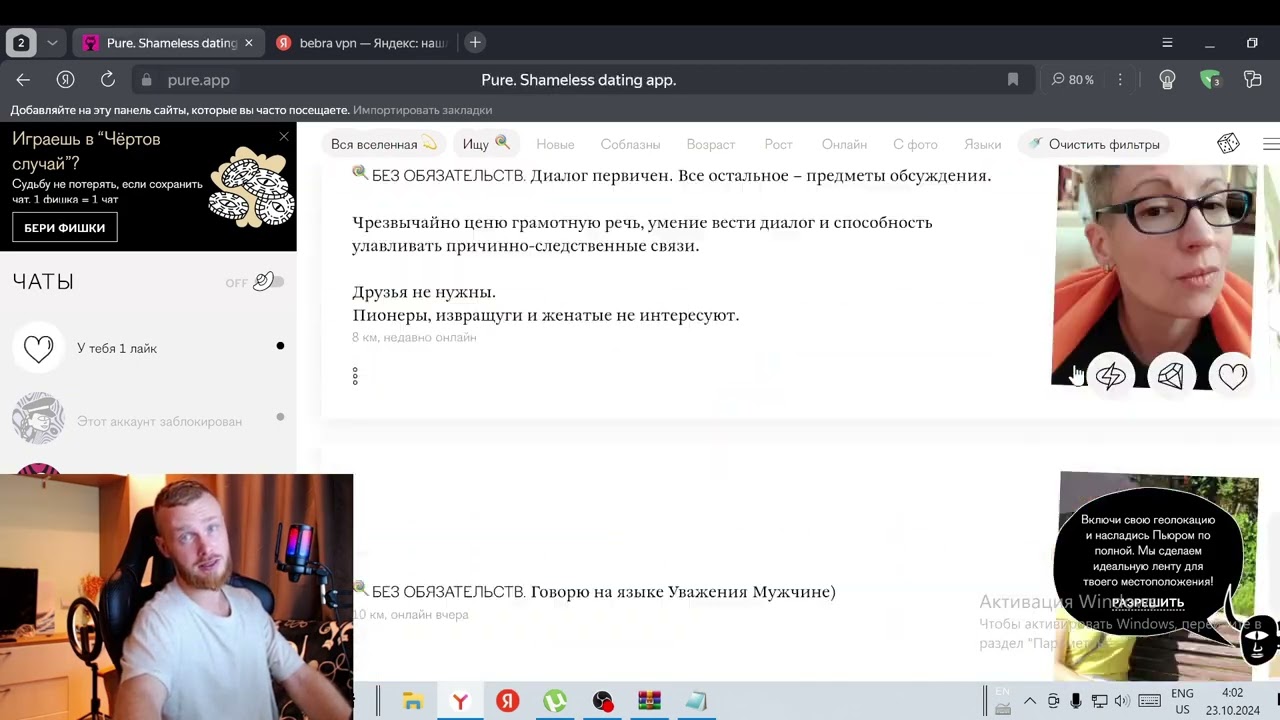
Task: Send gift gem to first profile
Action: click(x=1171, y=376)
